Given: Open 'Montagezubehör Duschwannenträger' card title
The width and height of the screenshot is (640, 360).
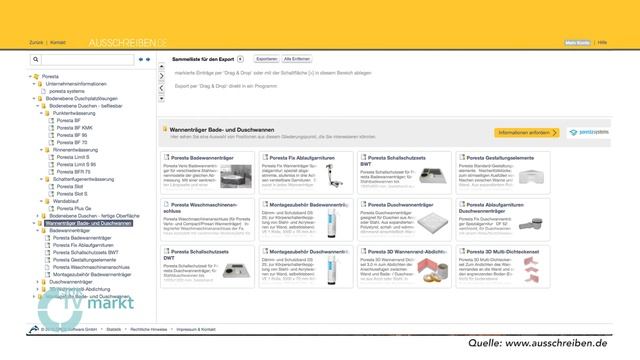Looking at the screenshot, I should pos(309,251).
